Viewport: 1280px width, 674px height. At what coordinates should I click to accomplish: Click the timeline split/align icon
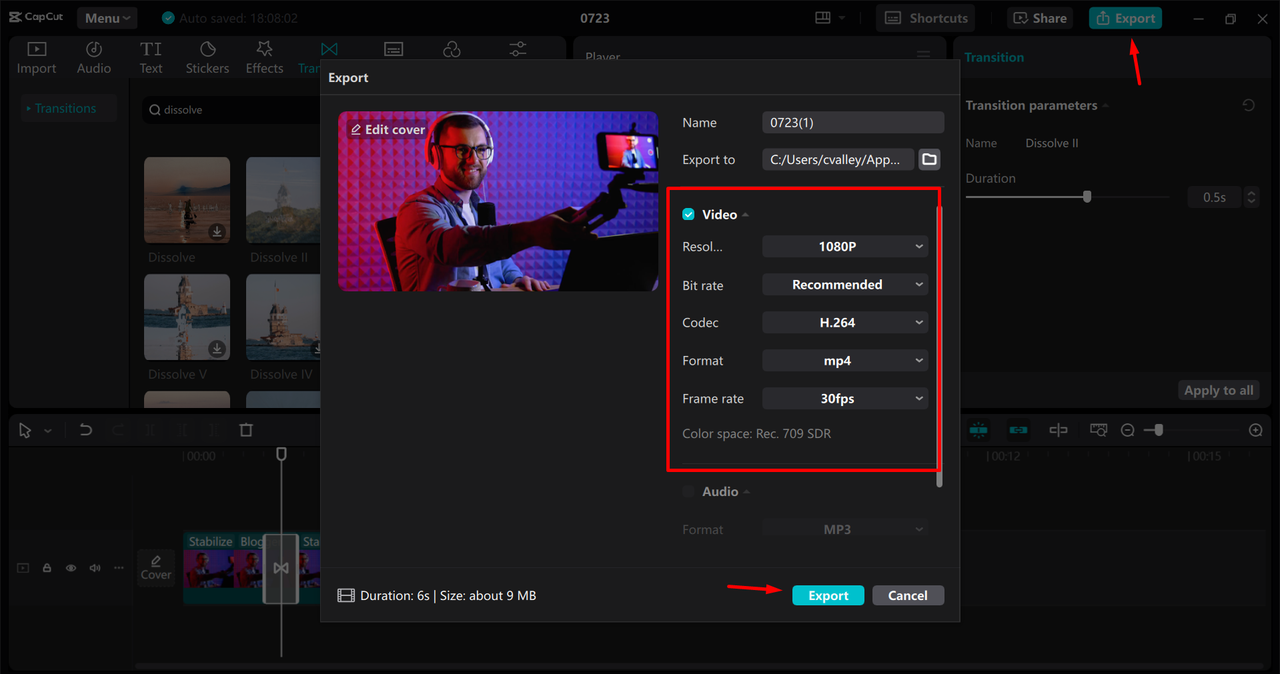(1058, 430)
